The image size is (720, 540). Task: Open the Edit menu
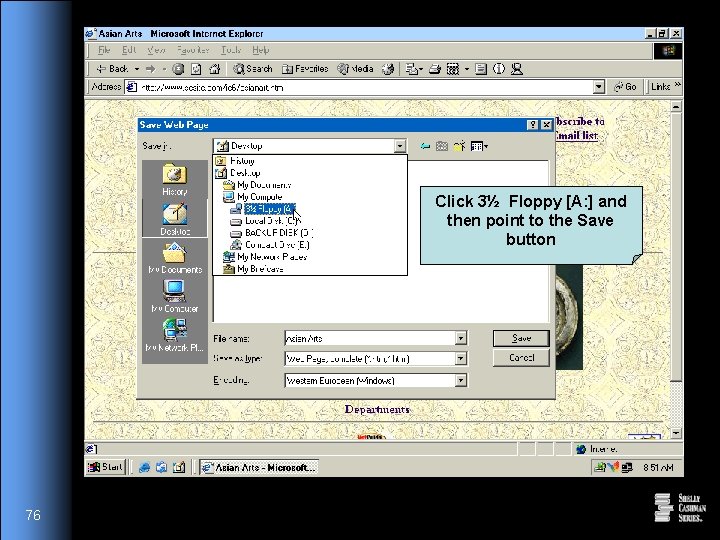(129, 50)
